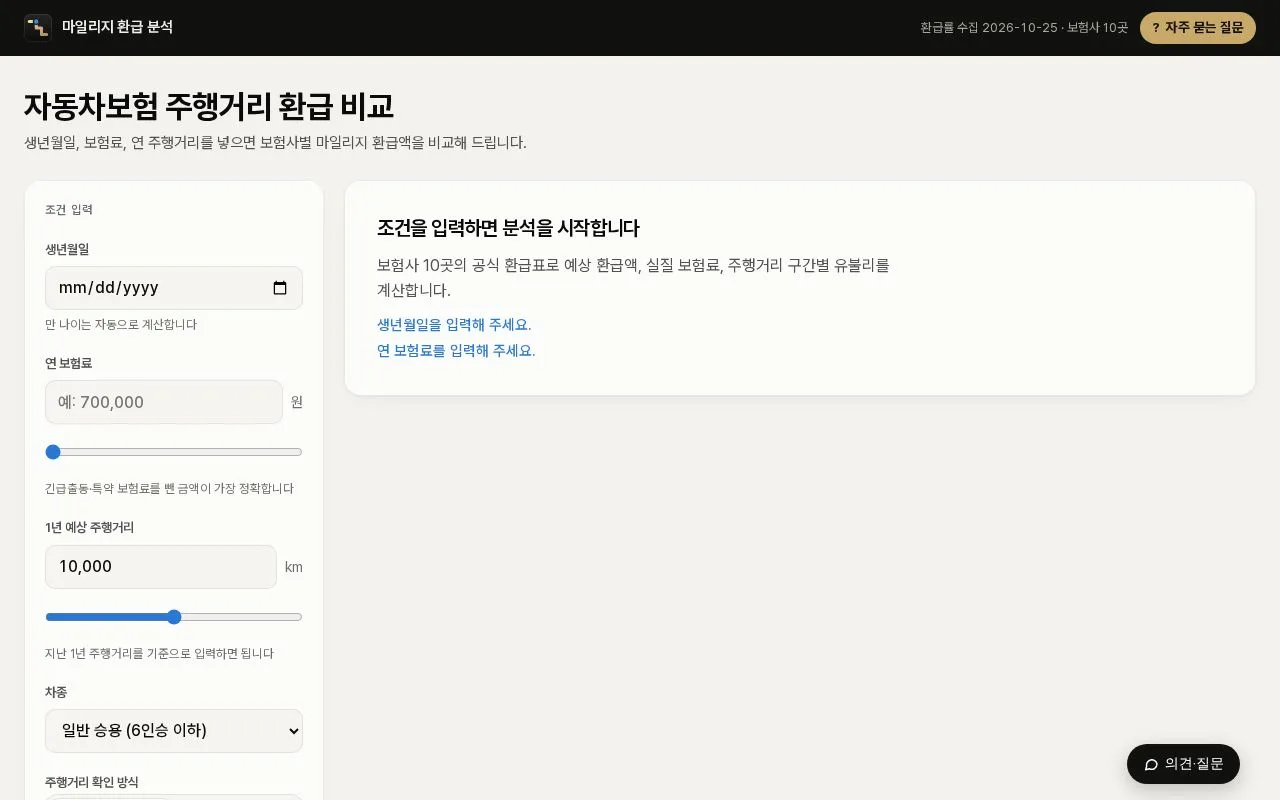Click the heading 자동차보험 주행거리 환급 비교
1280x800 pixels.
[x=209, y=106]
